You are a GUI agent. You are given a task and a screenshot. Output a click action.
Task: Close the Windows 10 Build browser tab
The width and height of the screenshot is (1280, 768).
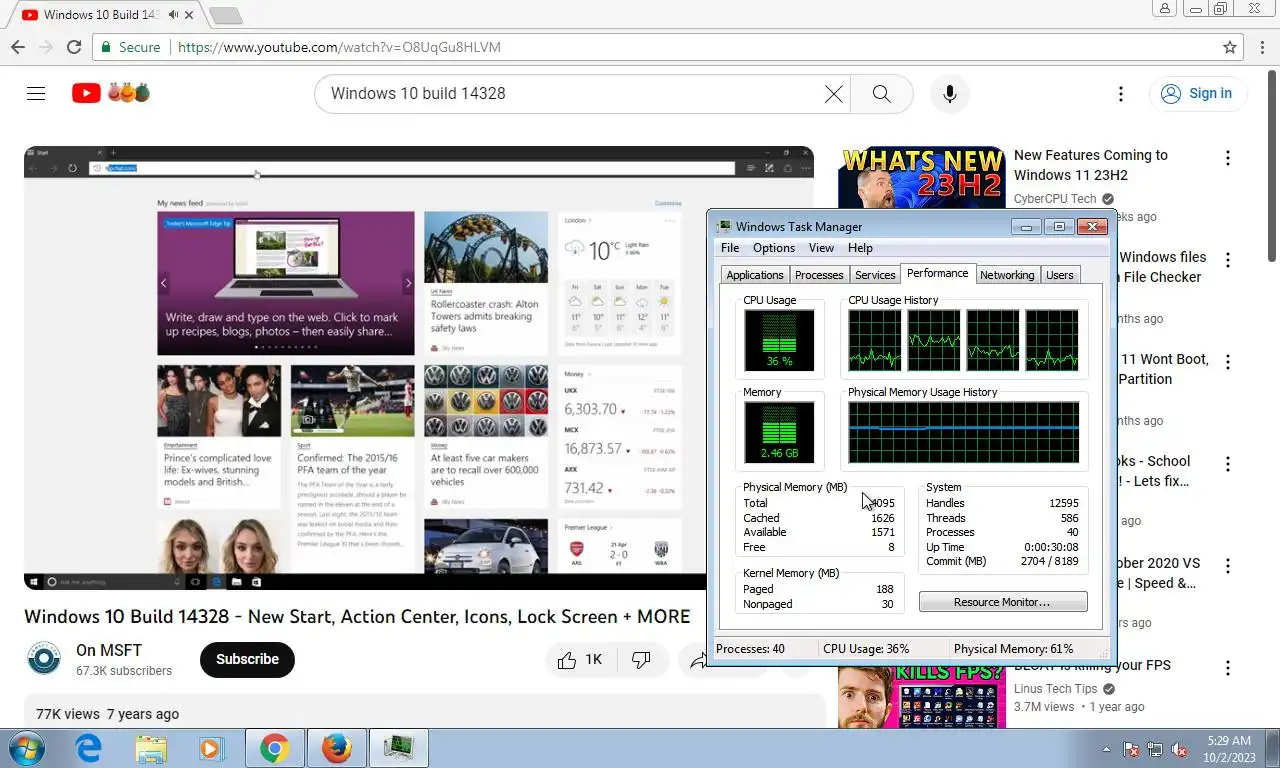pos(190,15)
